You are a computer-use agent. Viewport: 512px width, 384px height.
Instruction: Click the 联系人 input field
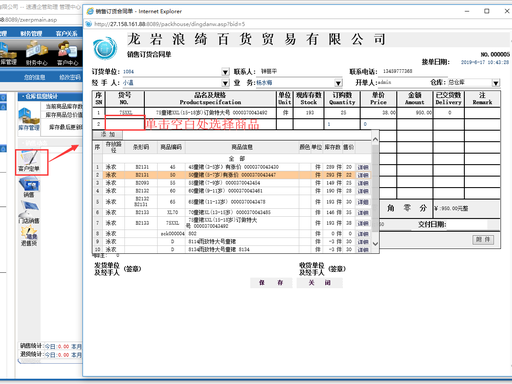300,72
